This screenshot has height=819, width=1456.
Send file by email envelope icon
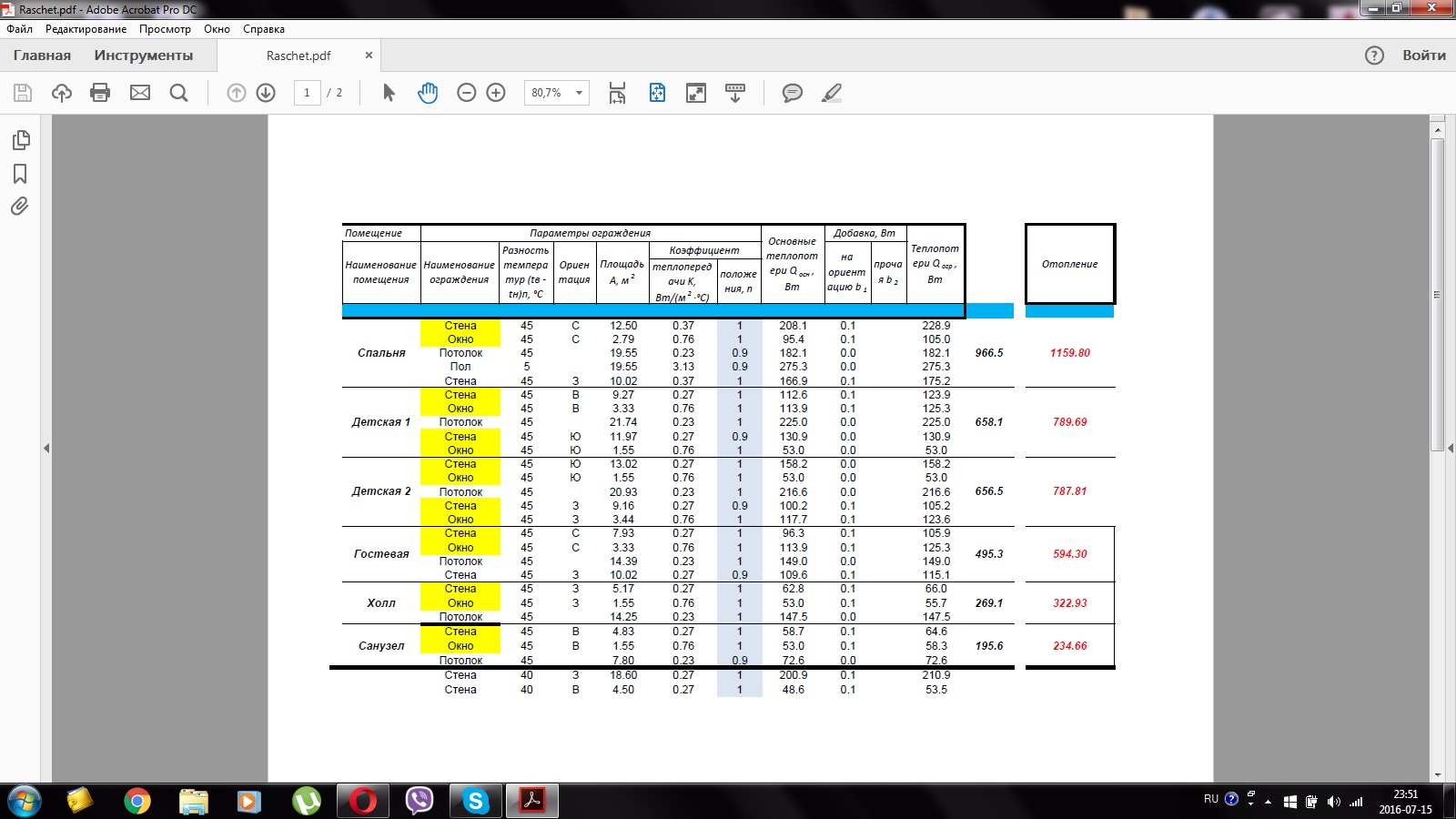click(140, 93)
